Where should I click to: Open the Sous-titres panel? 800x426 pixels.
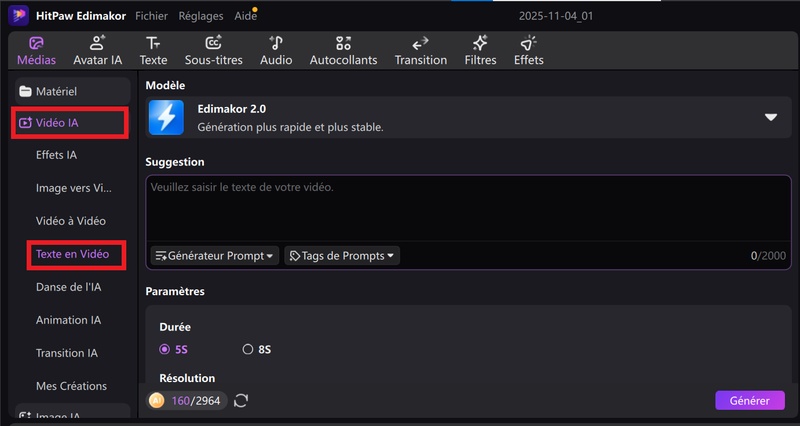click(x=214, y=51)
